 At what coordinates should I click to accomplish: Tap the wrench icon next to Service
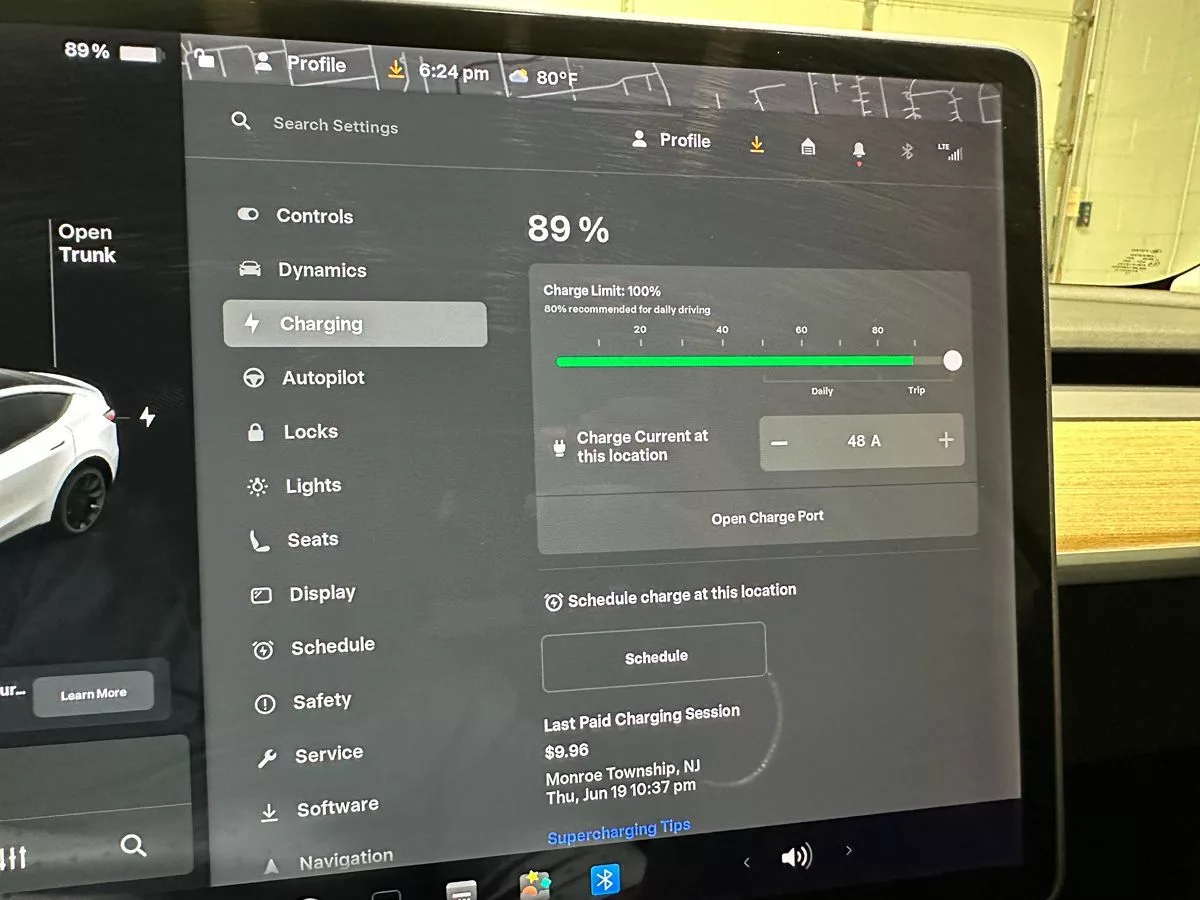pyautogui.click(x=267, y=758)
